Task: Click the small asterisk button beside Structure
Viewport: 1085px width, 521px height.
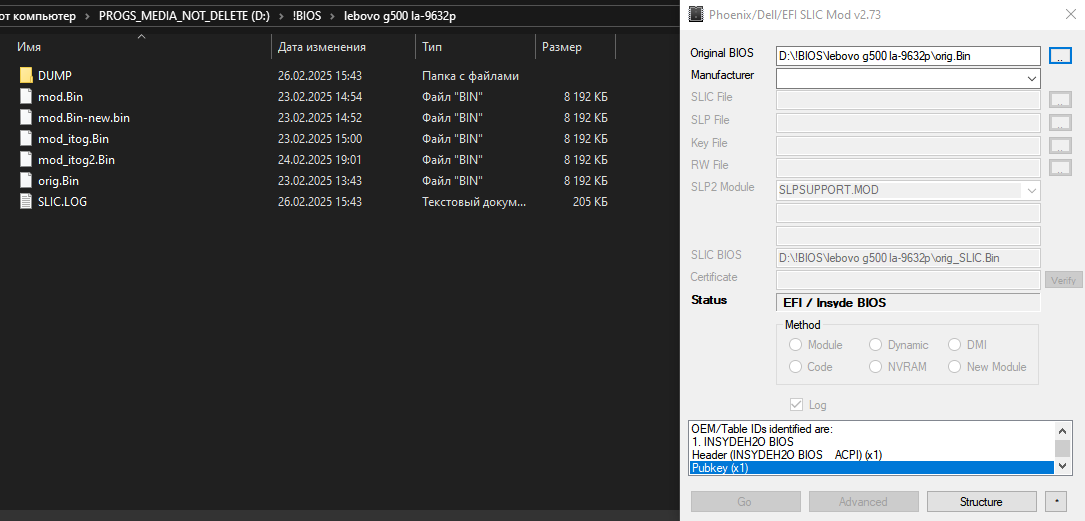Action: point(1056,501)
